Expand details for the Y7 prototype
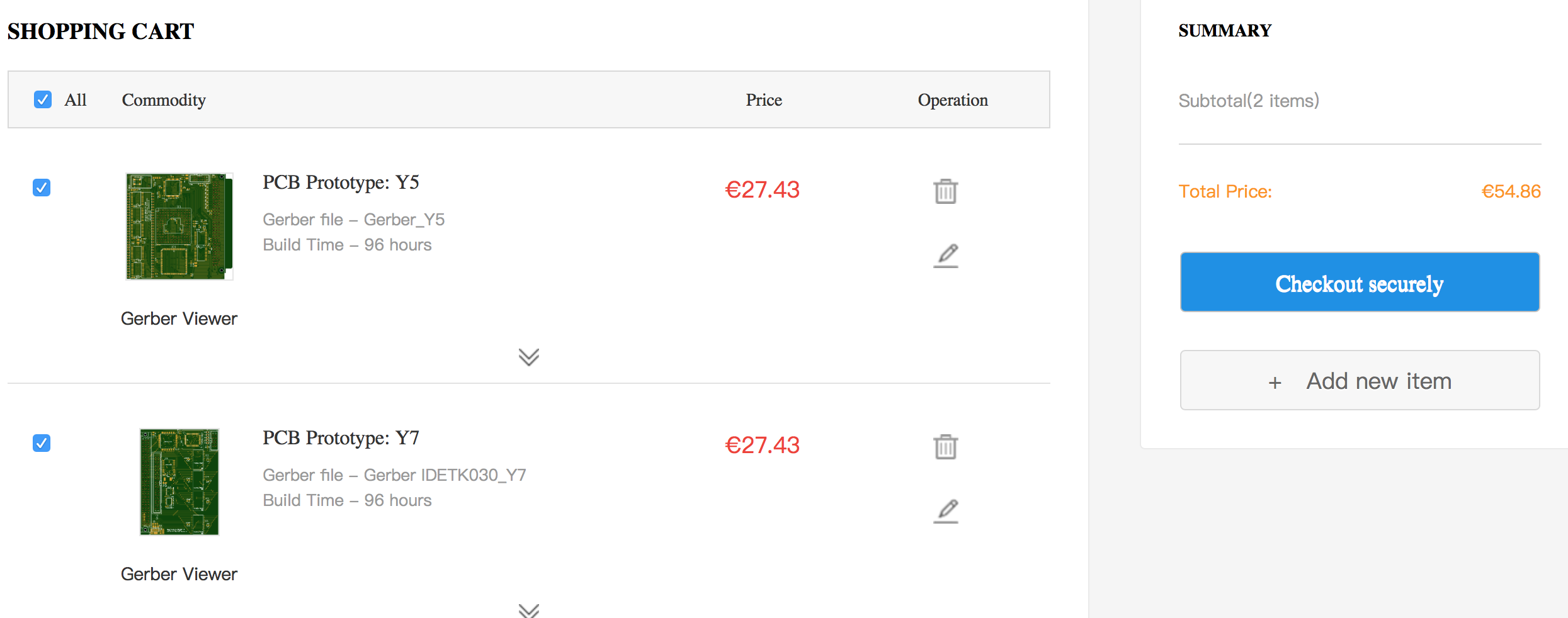This screenshot has width=1568, height=618. pyautogui.click(x=529, y=610)
